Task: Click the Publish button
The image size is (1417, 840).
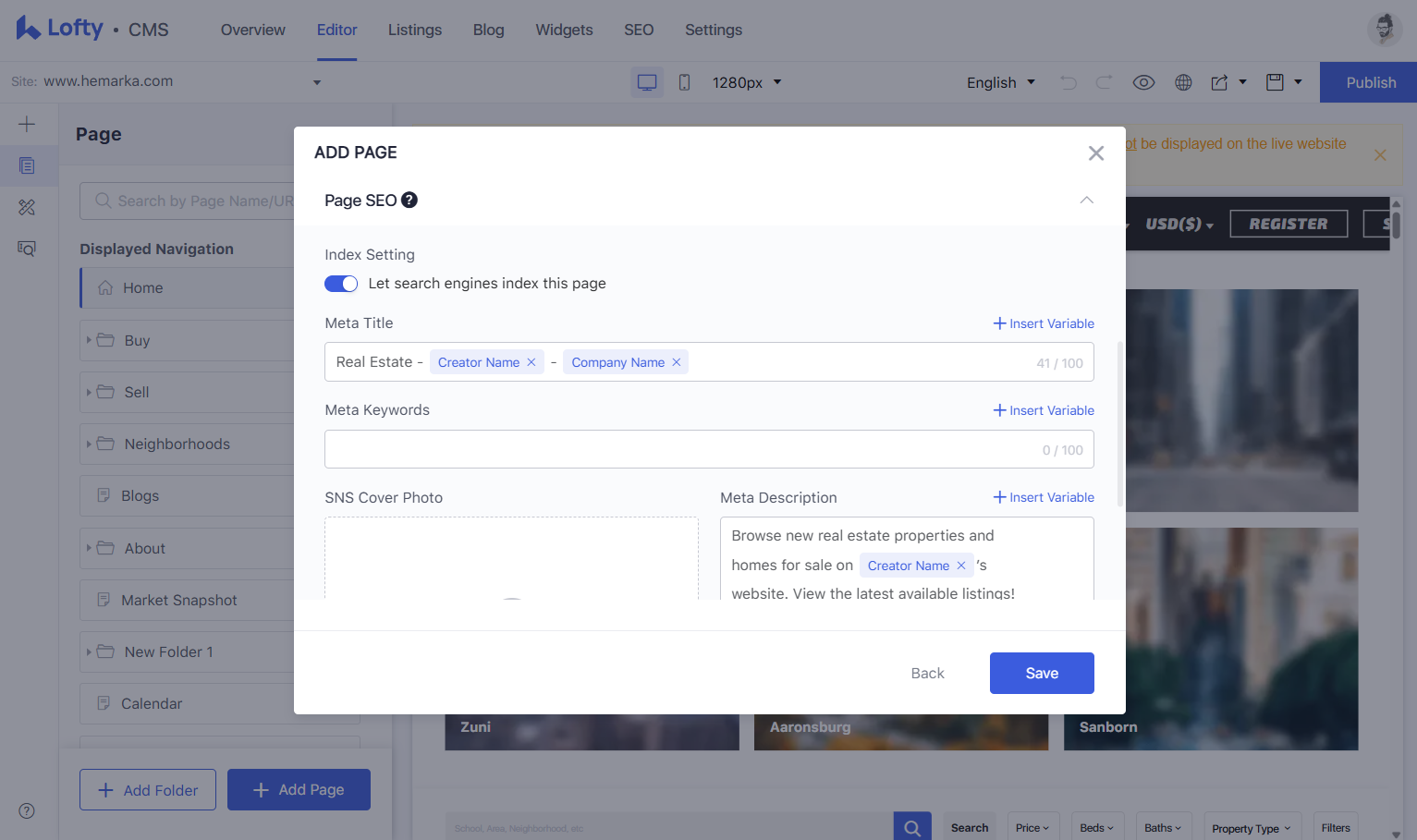Action: 1368,82
